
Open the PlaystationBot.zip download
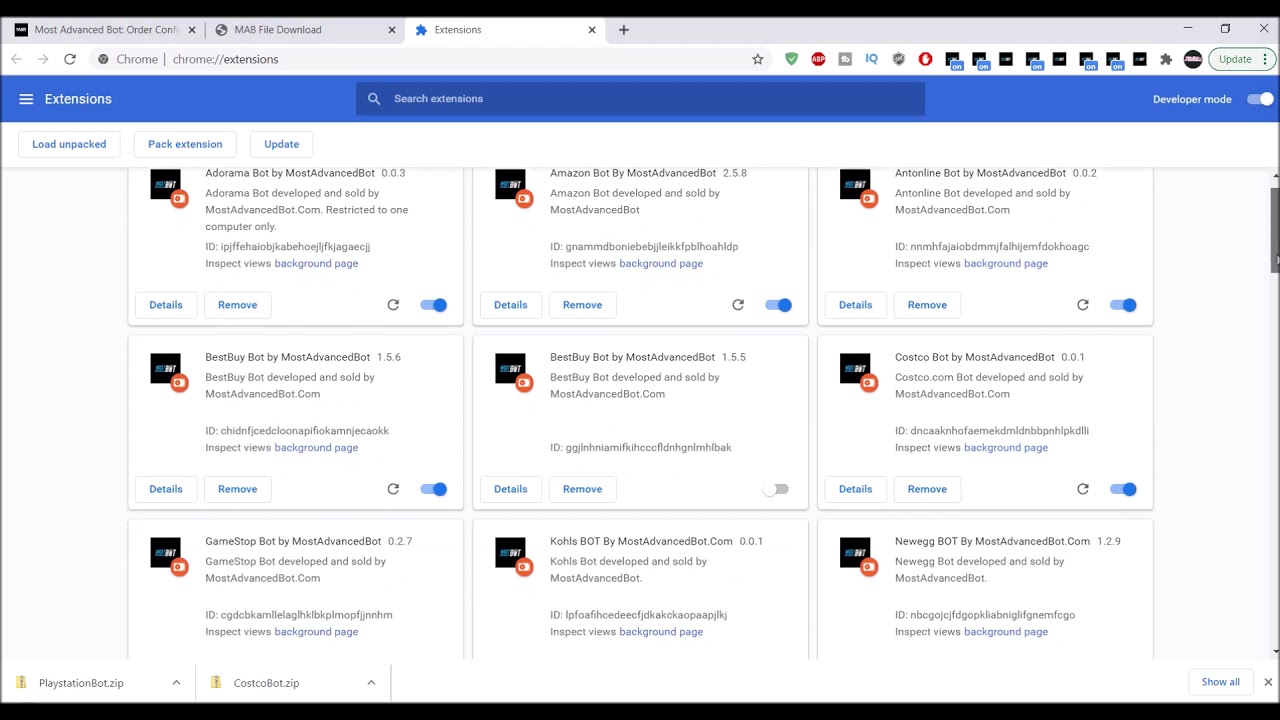click(x=81, y=683)
